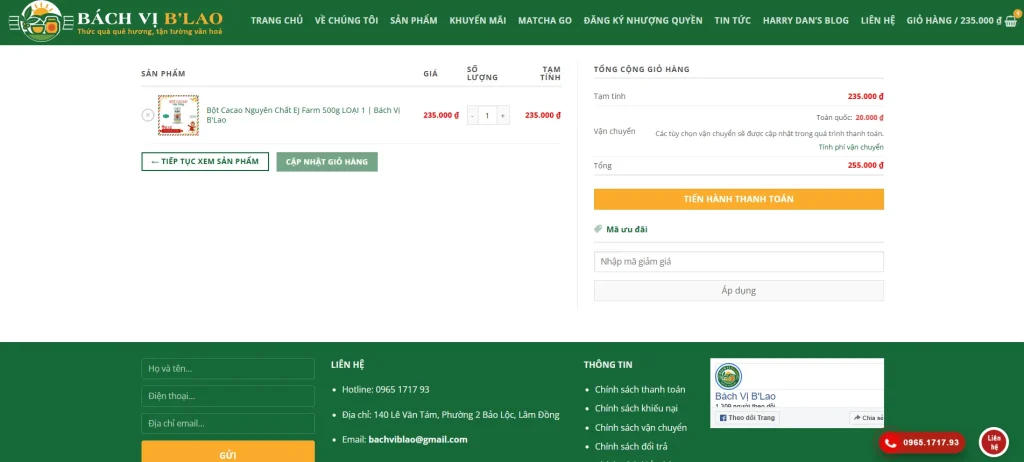Click Tiếp tục xem sản phẩm button
This screenshot has height=462, width=1024.
[x=205, y=161]
